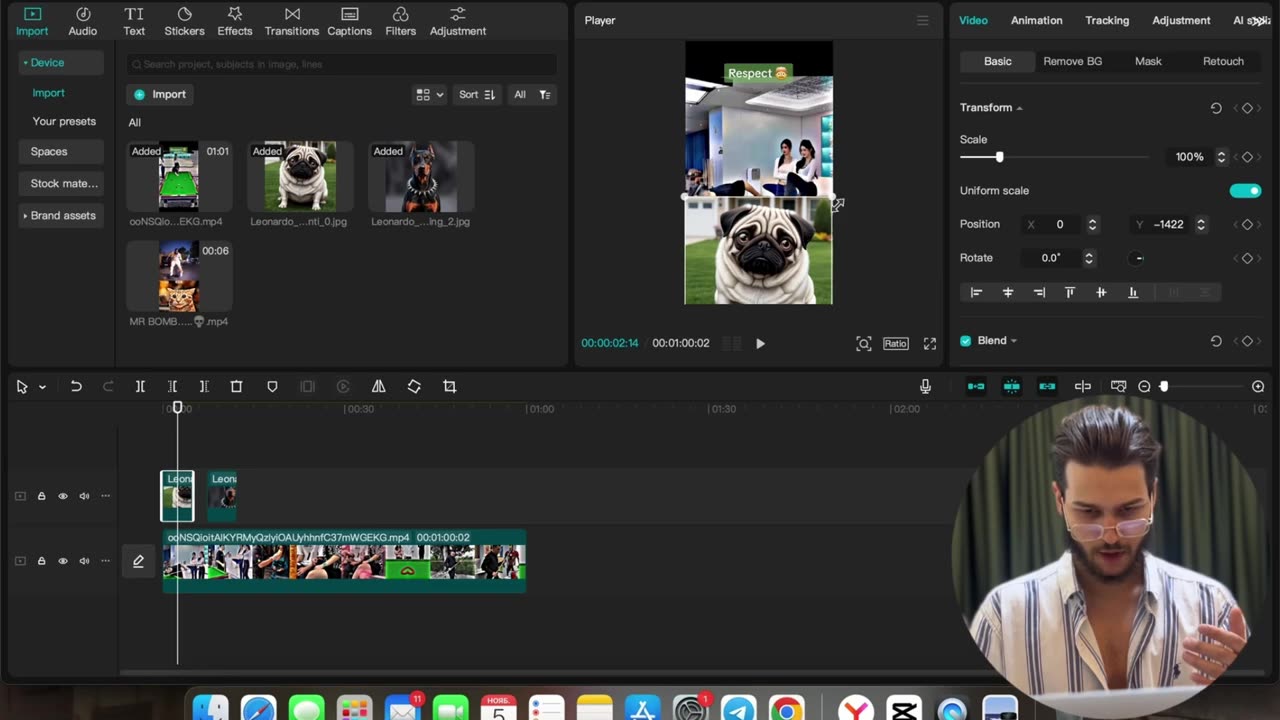1280x720 pixels.
Task: Switch to the Adjustment inspector tab
Action: [x=1181, y=20]
